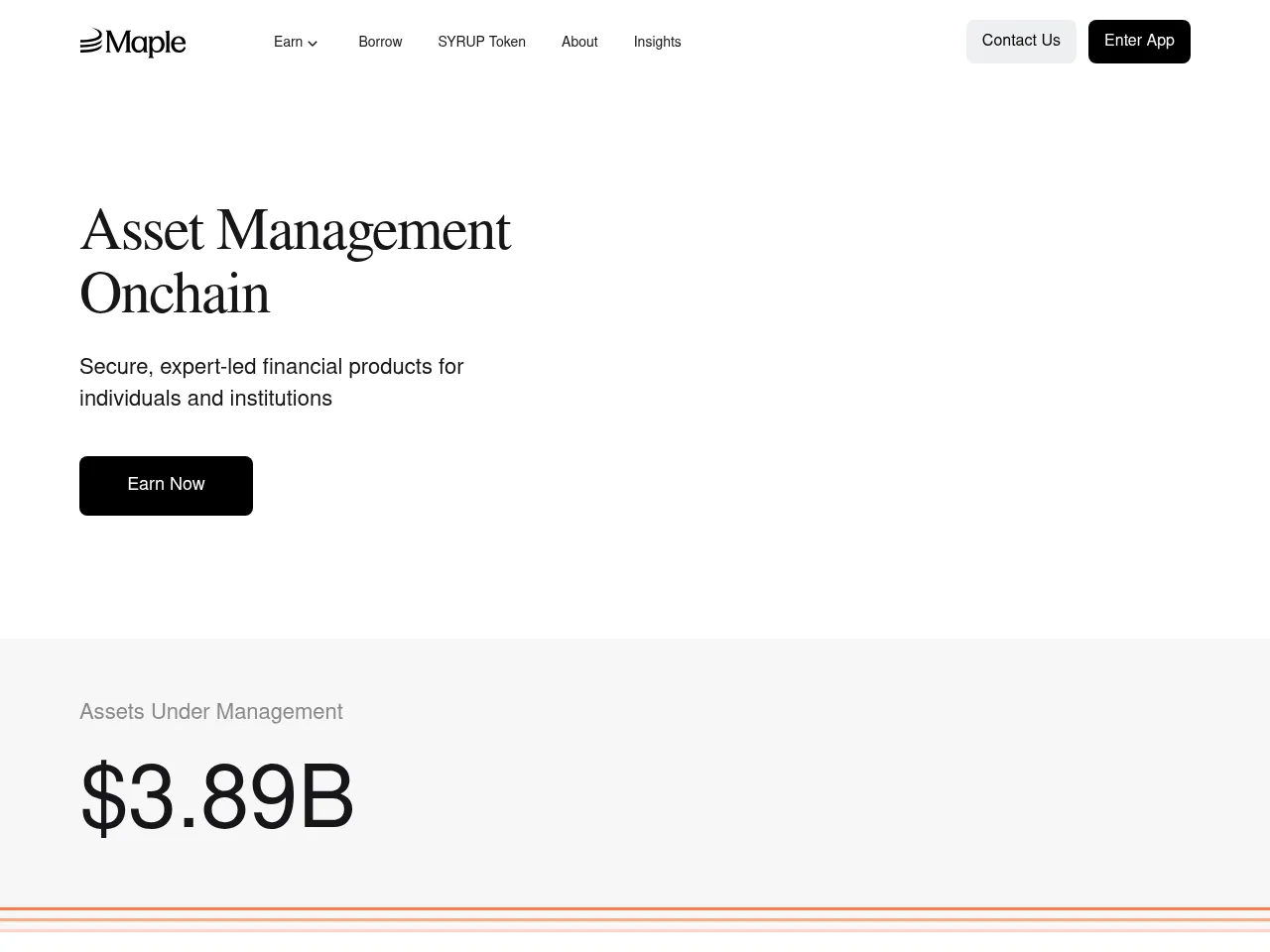Hit the Earn Now button
The width and height of the screenshot is (1270, 952).
coord(166,485)
